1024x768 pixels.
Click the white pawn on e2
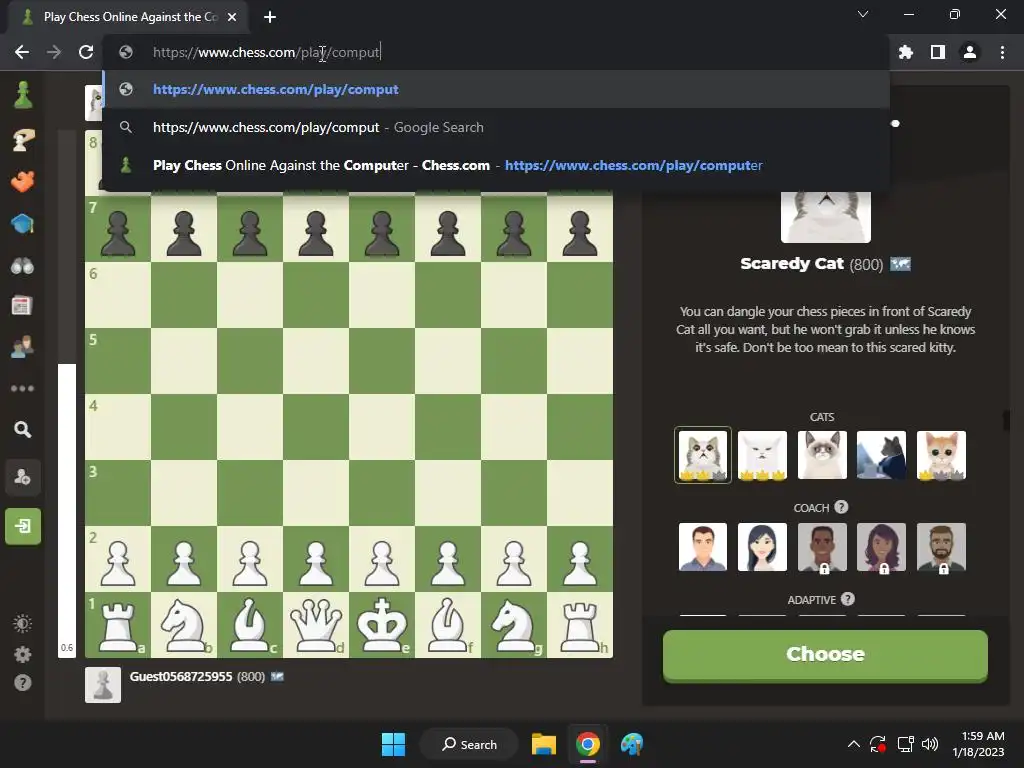(382, 559)
